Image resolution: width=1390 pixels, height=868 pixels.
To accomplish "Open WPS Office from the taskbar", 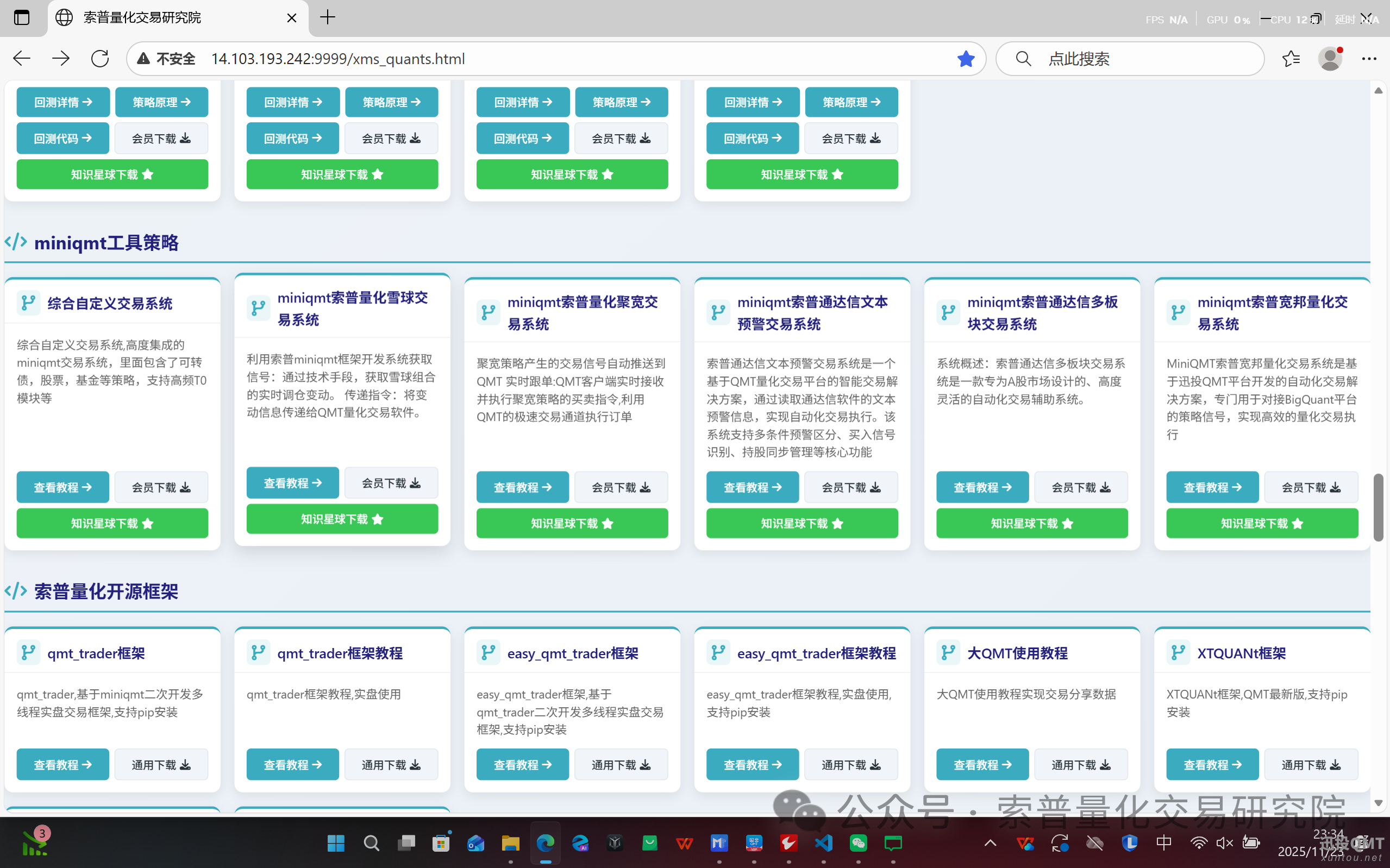I will tap(684, 844).
